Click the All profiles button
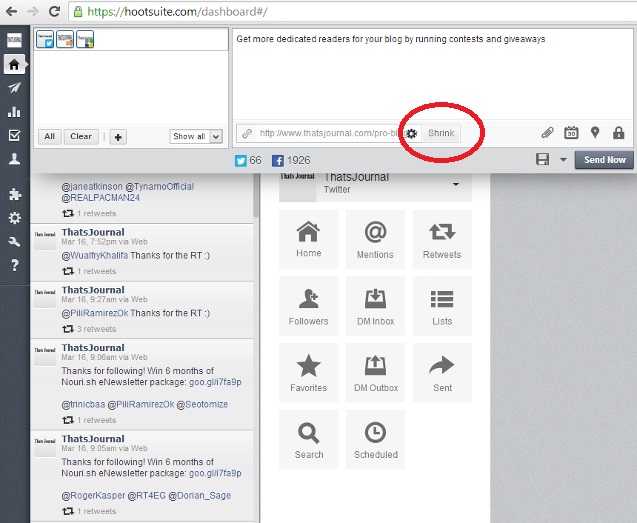Screen dimensions: 637x523 (x=50, y=137)
